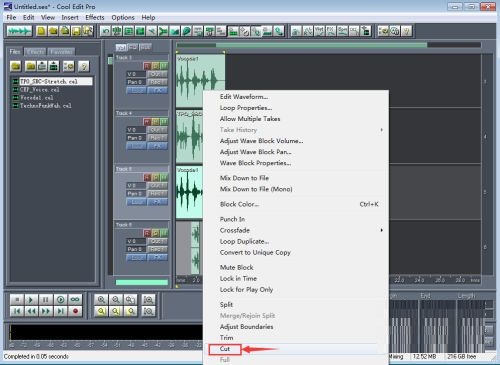The height and width of the screenshot is (365, 500).
Task: Click the blue FX button on Track 3
Action: click(157, 90)
